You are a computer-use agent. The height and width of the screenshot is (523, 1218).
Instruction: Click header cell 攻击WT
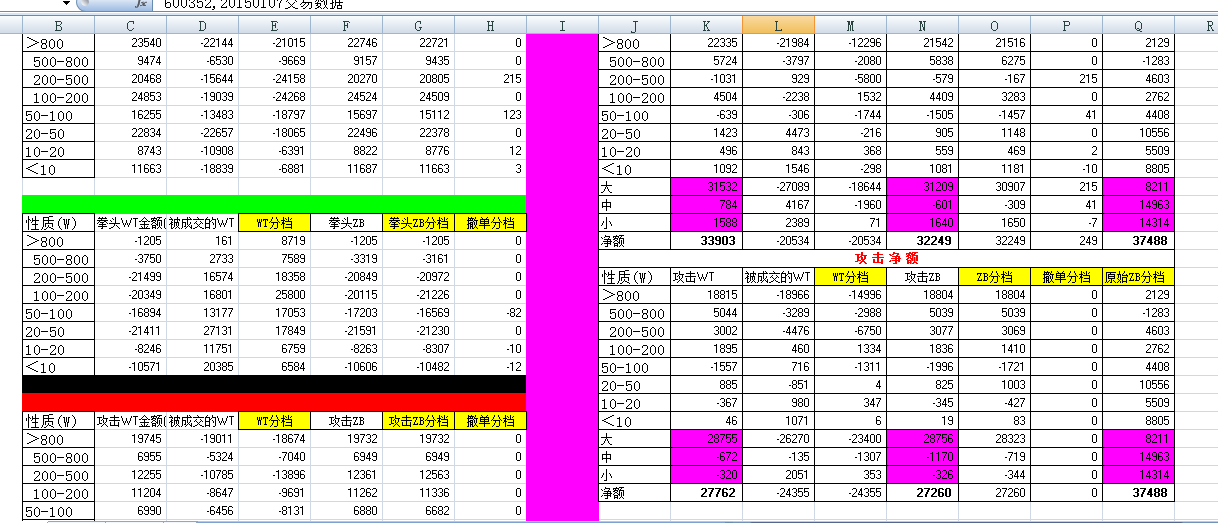706,276
